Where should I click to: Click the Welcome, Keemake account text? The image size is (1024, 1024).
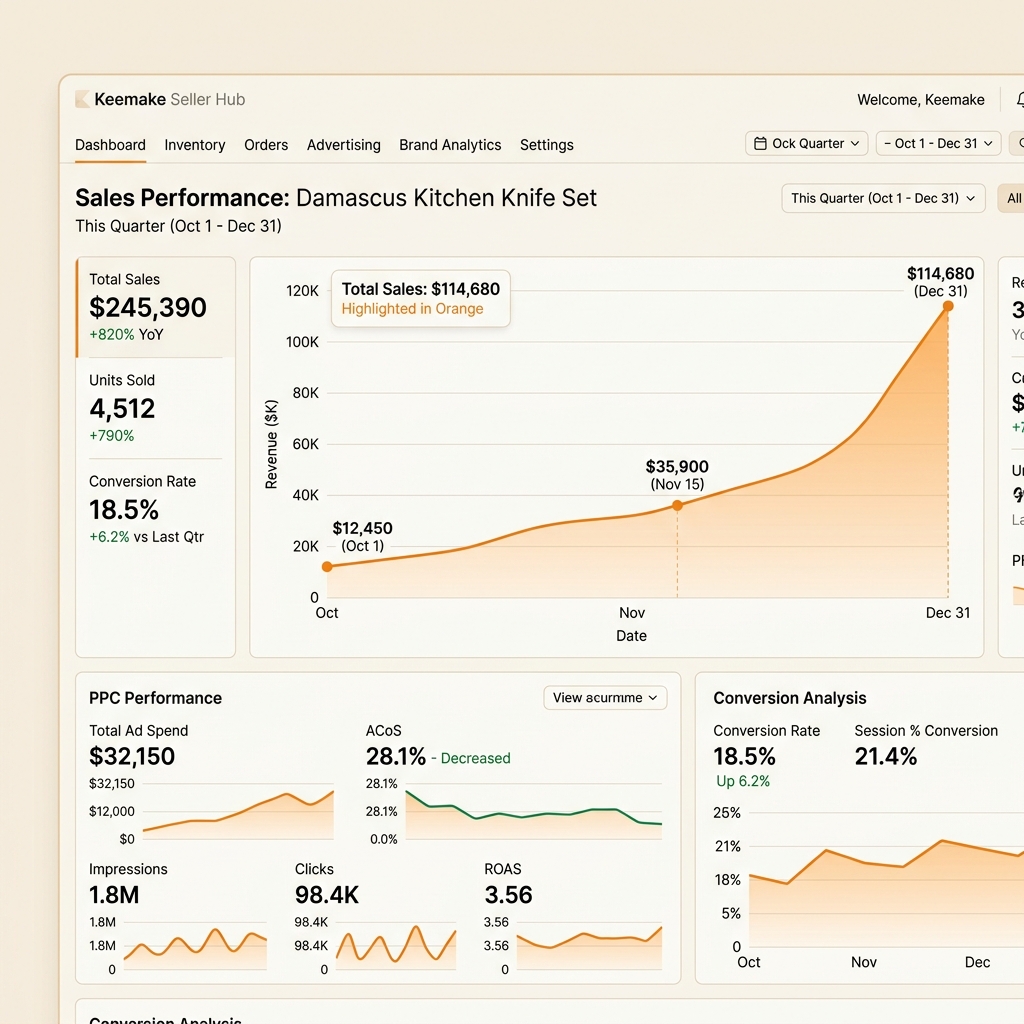tap(920, 100)
